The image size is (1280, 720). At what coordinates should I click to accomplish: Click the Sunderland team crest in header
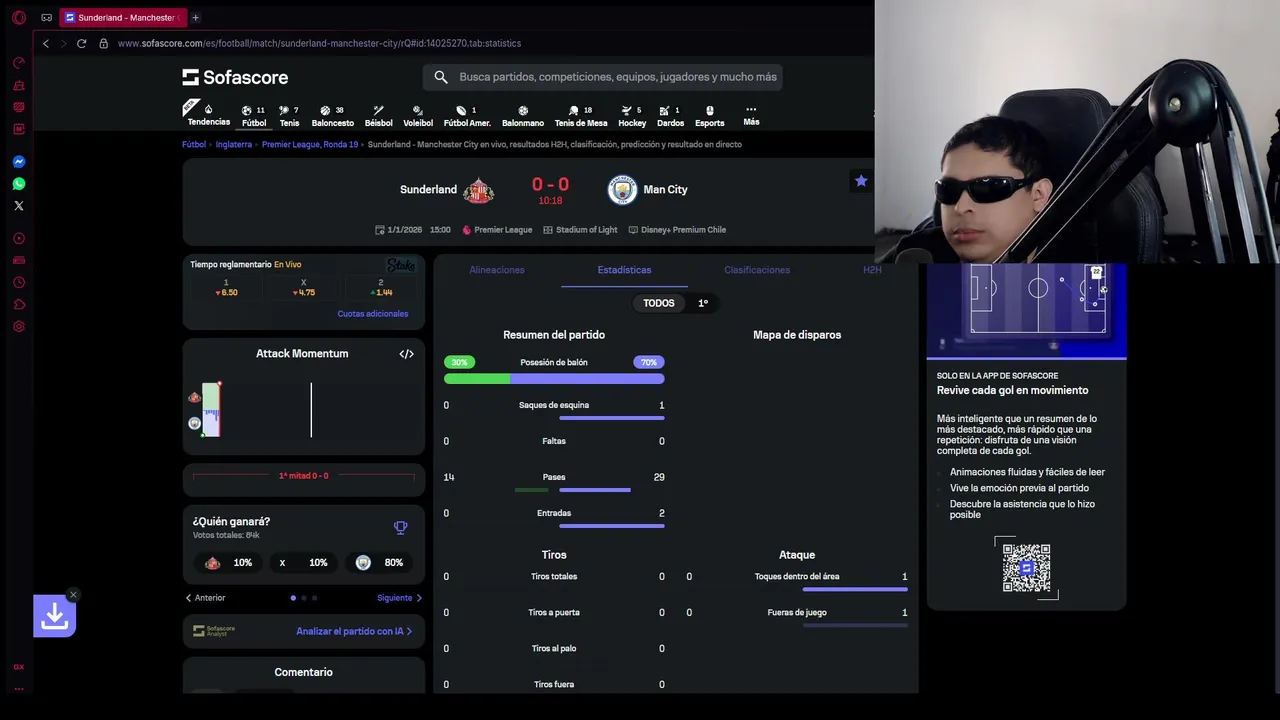[x=478, y=190]
